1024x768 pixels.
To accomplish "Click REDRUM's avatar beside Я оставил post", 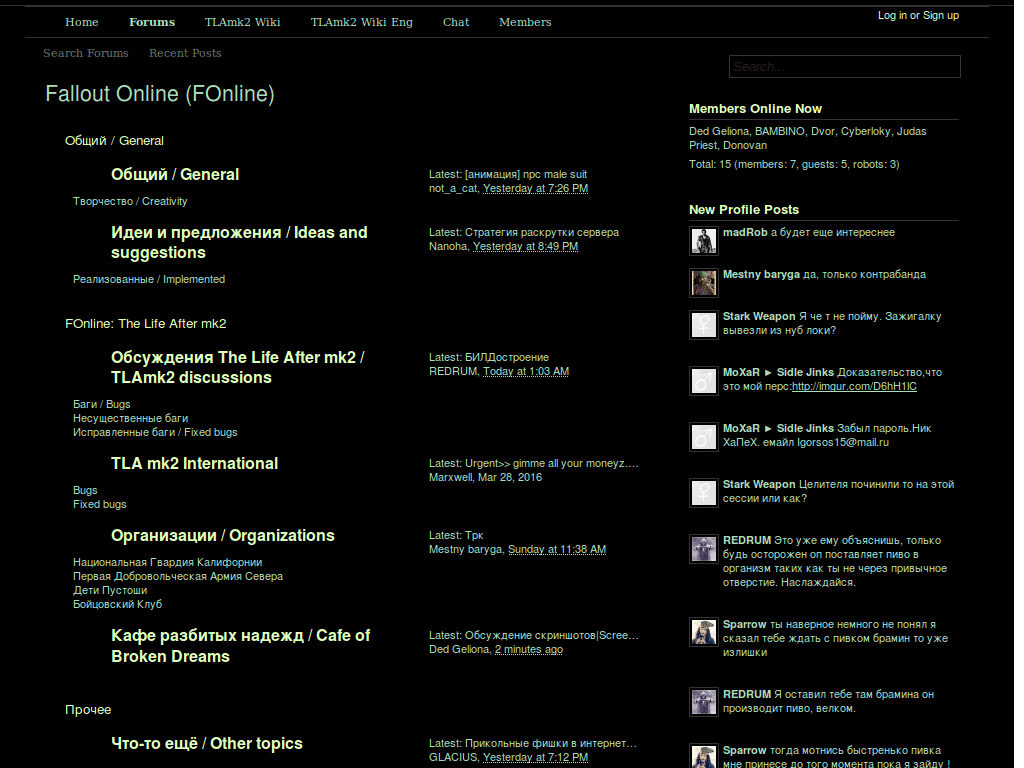I will click(703, 703).
